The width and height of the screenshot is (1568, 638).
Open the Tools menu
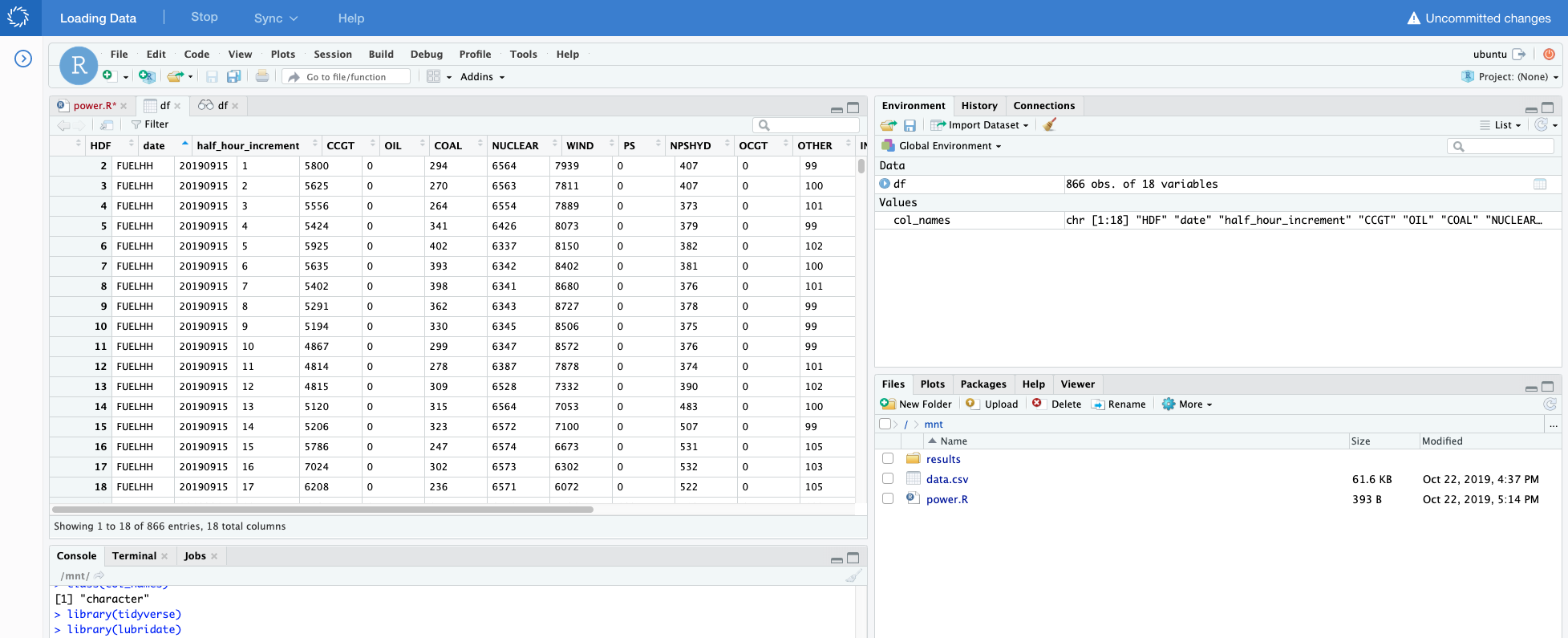[x=524, y=54]
